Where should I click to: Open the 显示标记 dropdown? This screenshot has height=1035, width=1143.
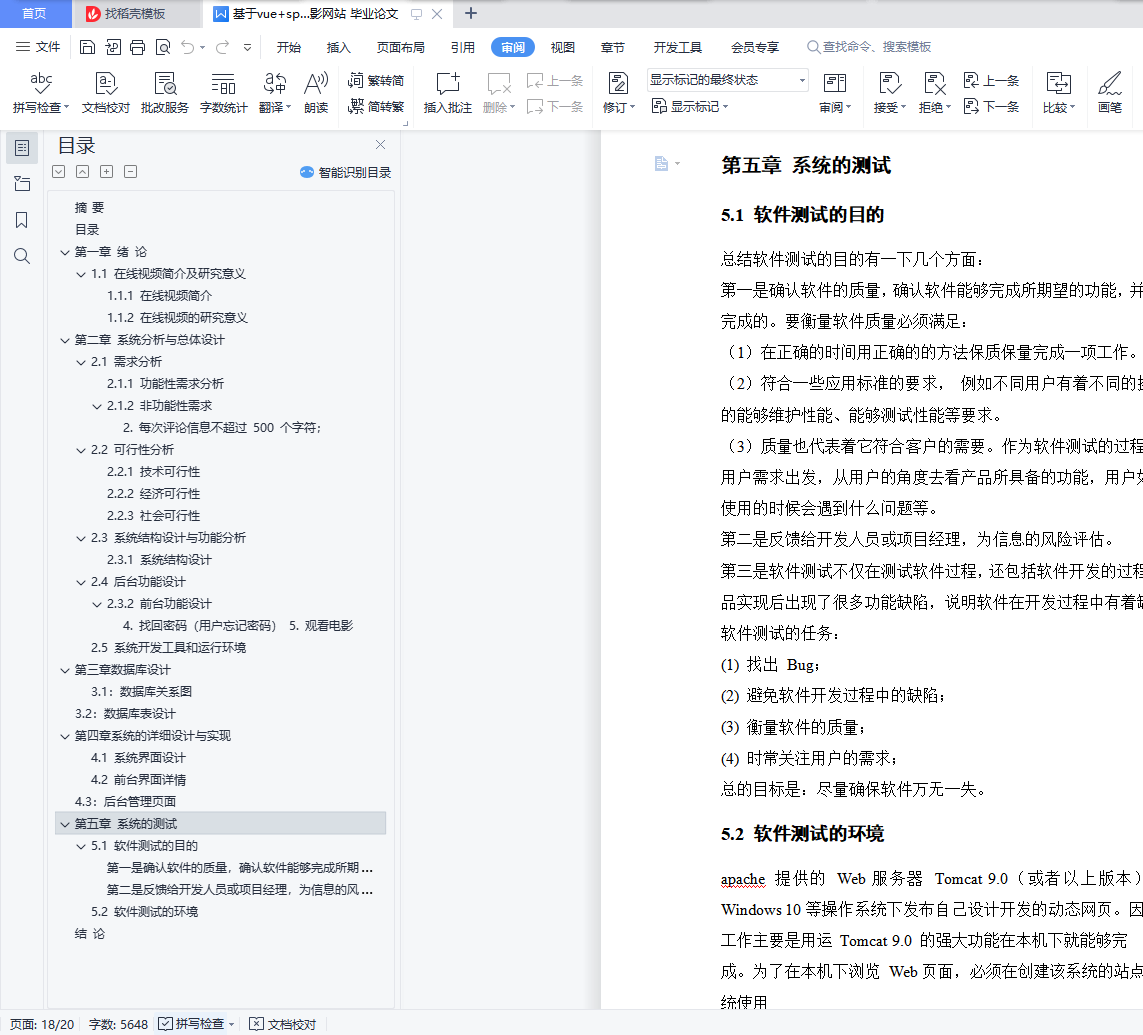pyautogui.click(x=690, y=106)
